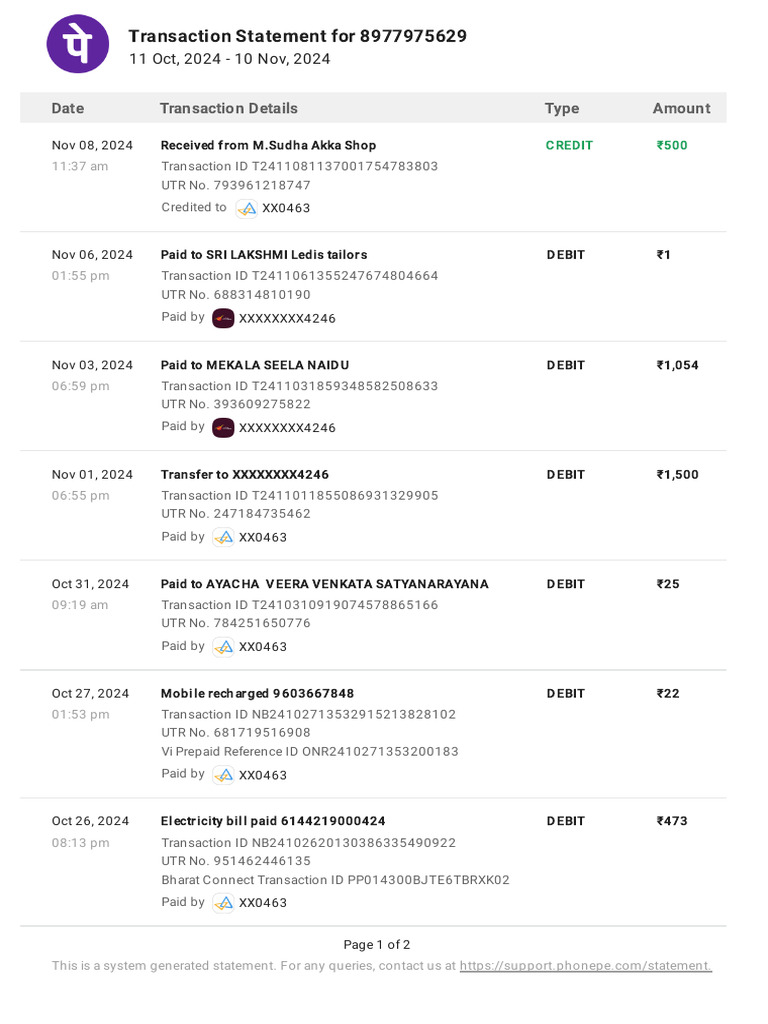This screenshot has width=768, height=1024.
Task: Click bank icon in MEKALA SEELA NAIDU payment
Action: (223, 428)
